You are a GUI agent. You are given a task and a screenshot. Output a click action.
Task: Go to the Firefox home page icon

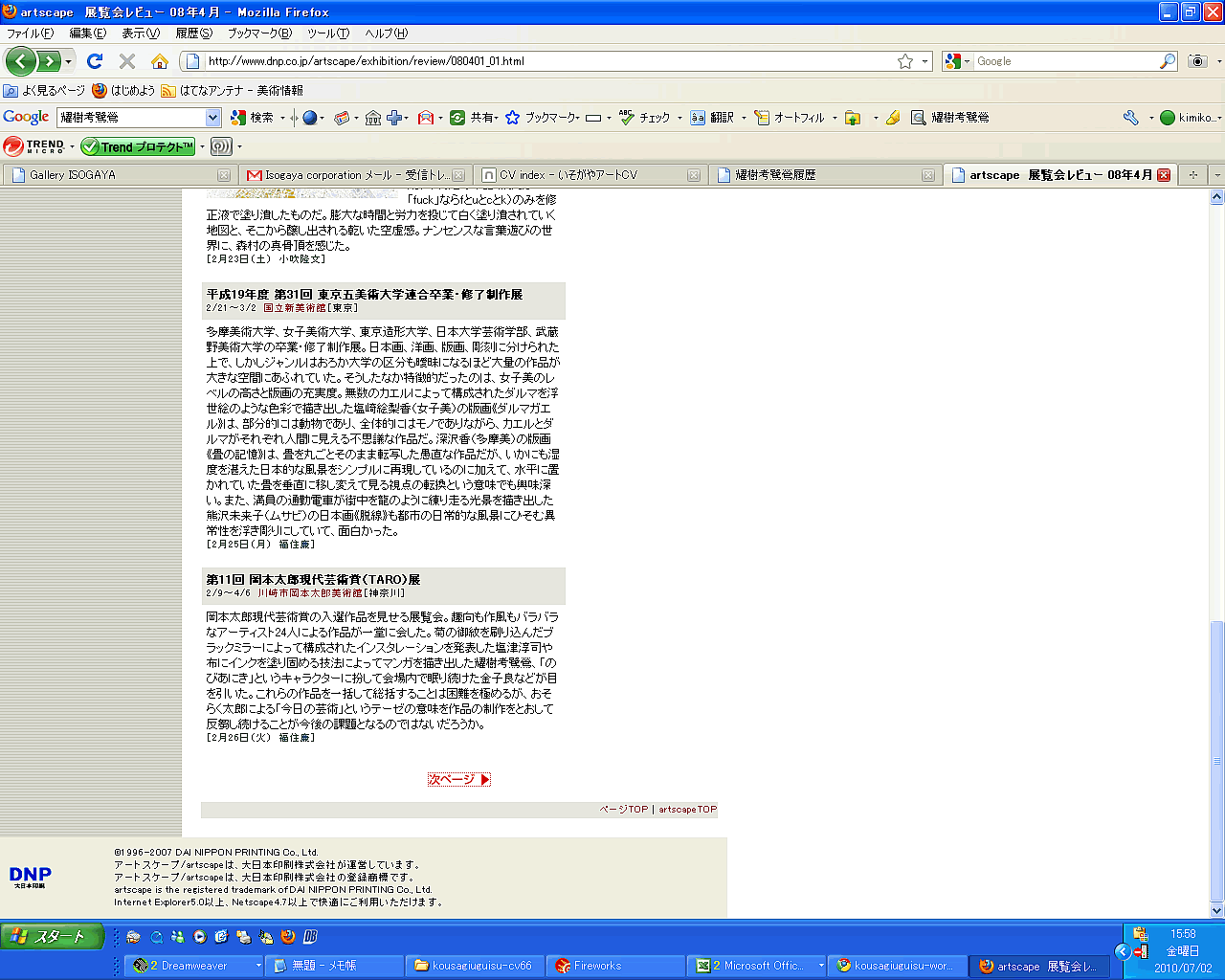pyautogui.click(x=160, y=61)
